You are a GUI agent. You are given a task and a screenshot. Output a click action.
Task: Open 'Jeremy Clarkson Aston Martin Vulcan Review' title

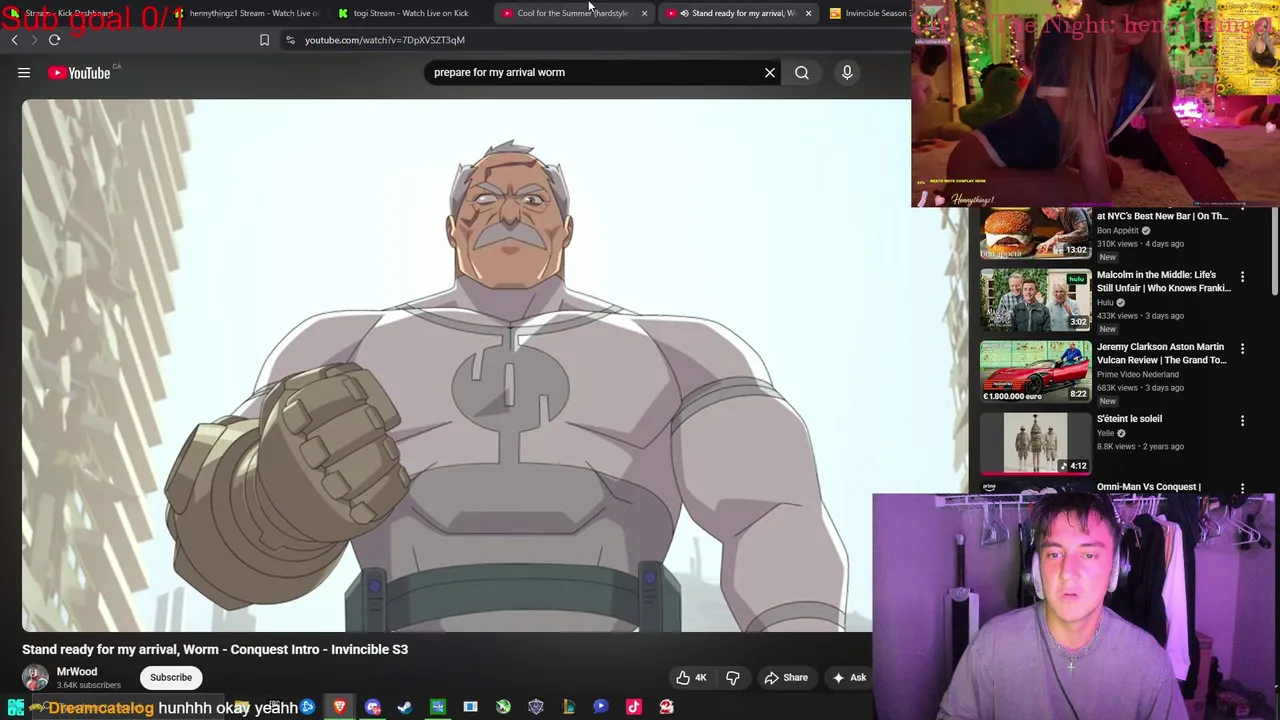pyautogui.click(x=1161, y=353)
